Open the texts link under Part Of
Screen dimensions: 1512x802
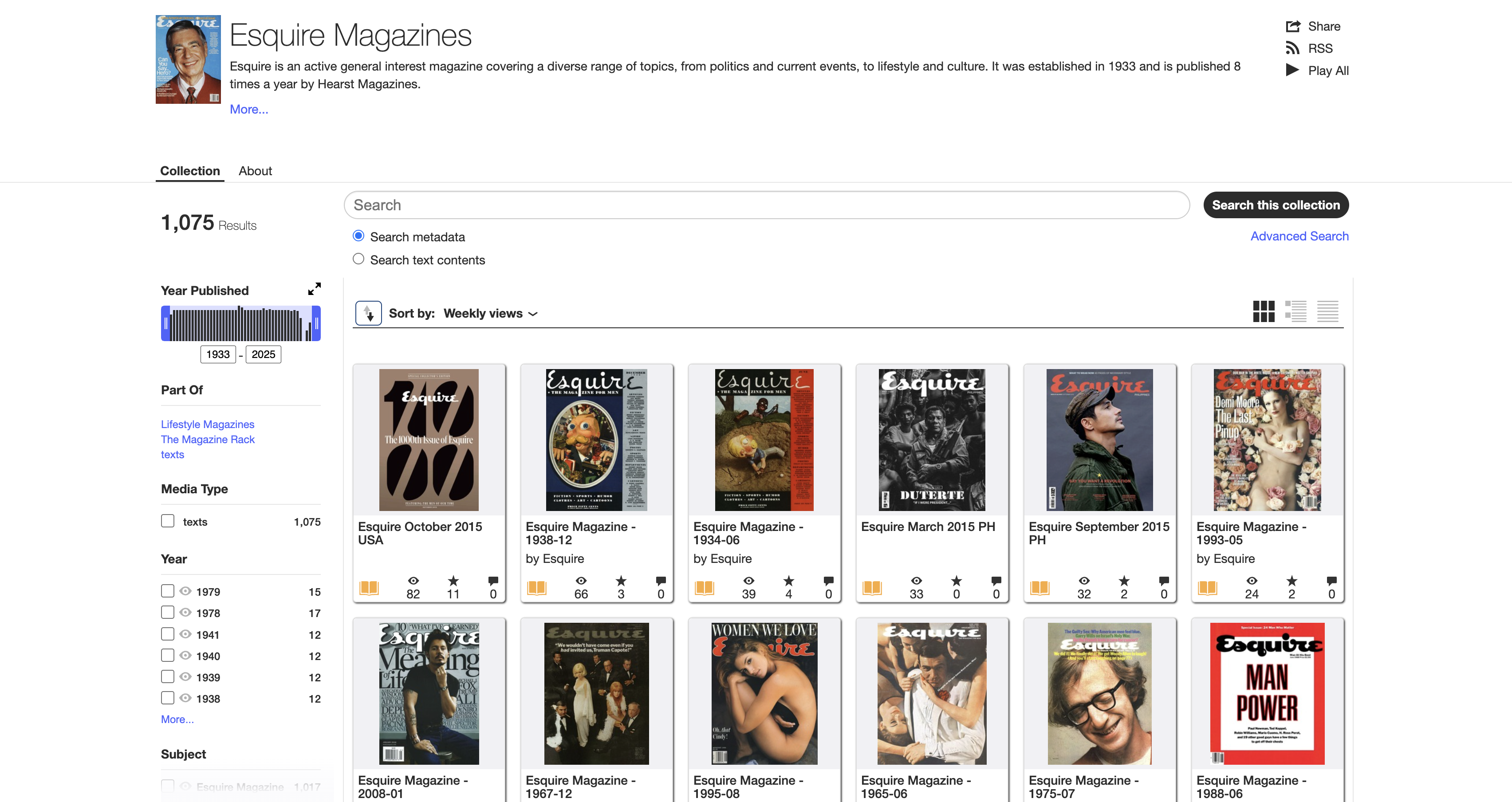click(173, 455)
